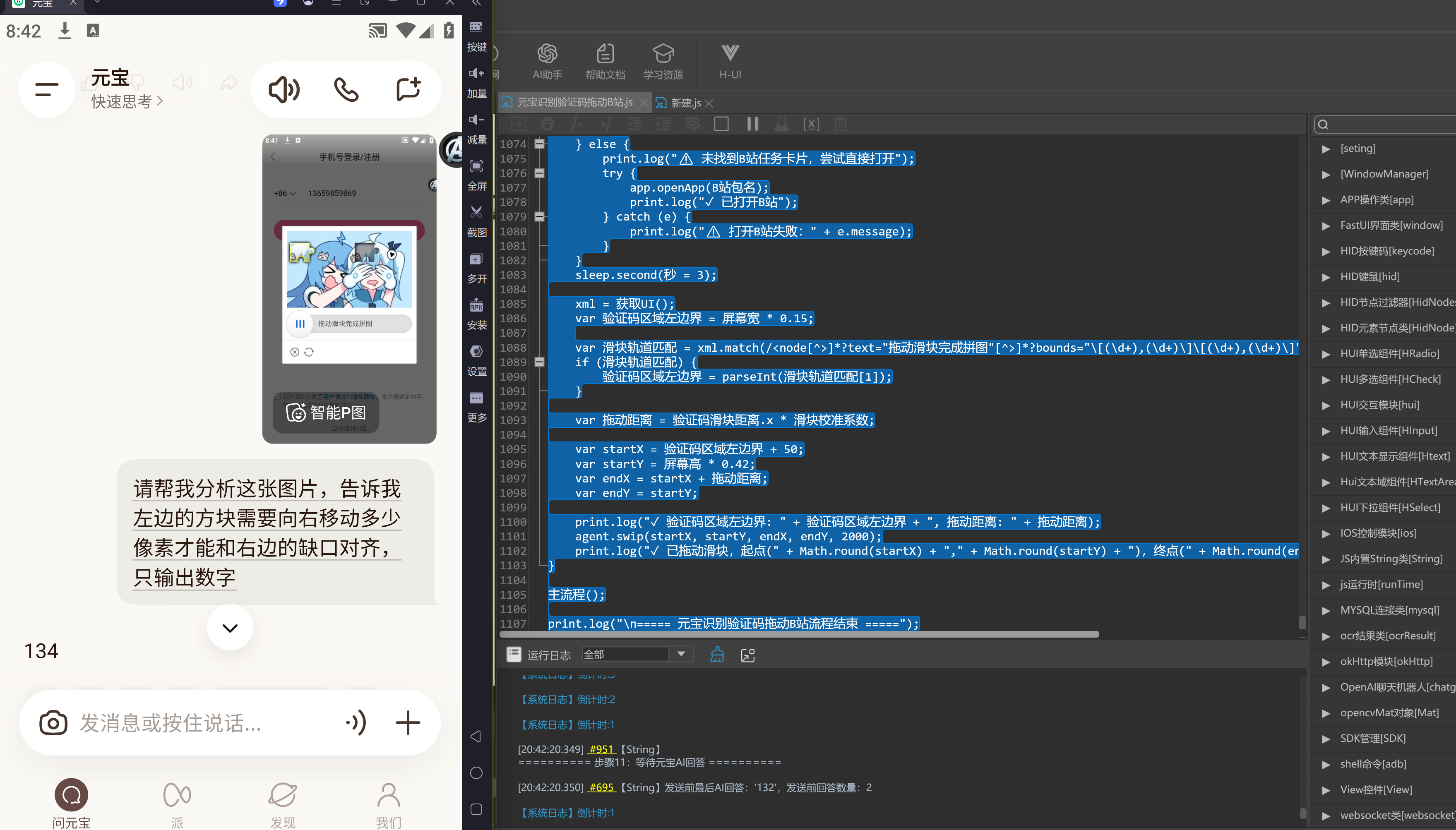This screenshot has width=1456, height=830.
Task: Click the #951 log line link
Action: (x=601, y=749)
